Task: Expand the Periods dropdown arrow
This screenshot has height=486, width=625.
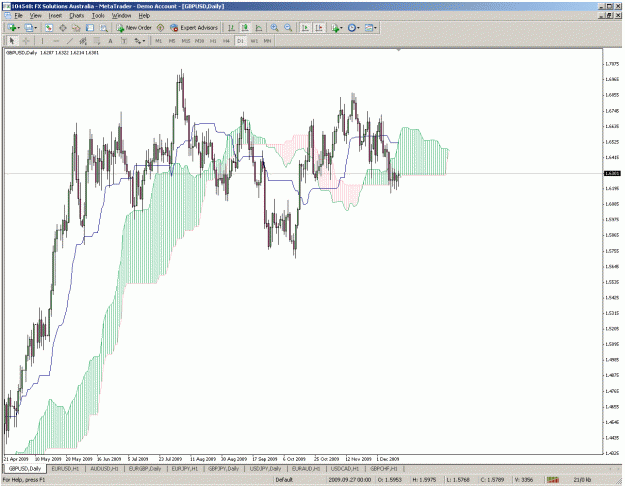Action: (358, 28)
